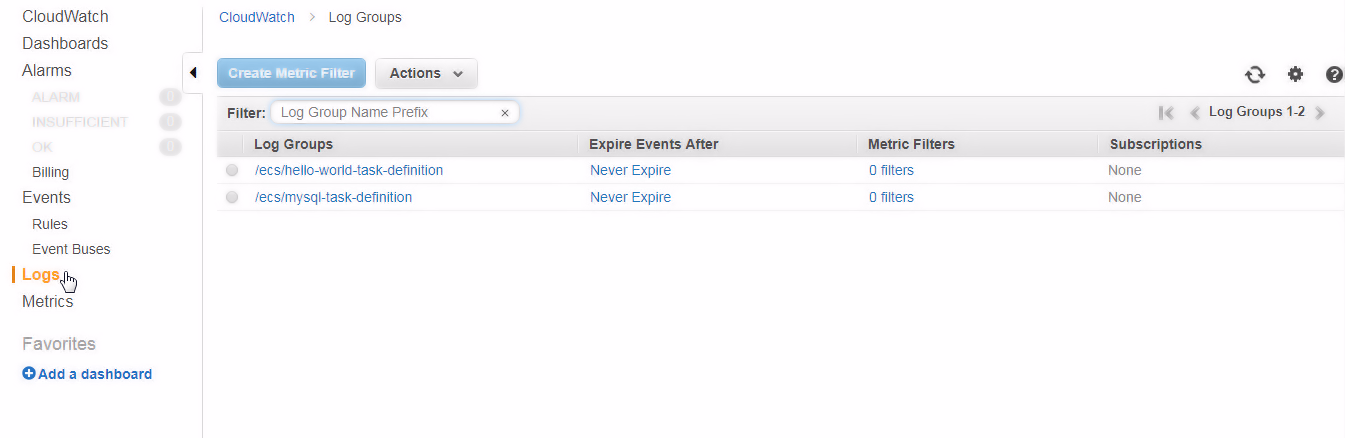Go to first page of log groups
The image size is (1345, 438).
[1166, 112]
